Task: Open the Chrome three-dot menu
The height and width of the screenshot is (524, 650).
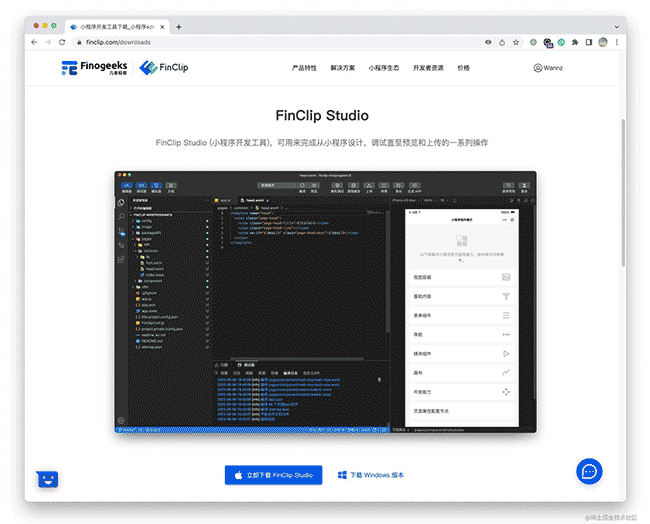Action: point(617,42)
